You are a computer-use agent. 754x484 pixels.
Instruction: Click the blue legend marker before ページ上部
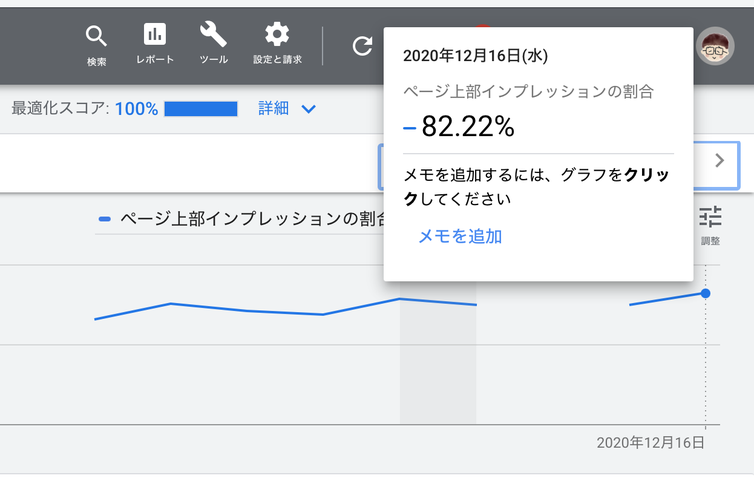[x=104, y=219]
